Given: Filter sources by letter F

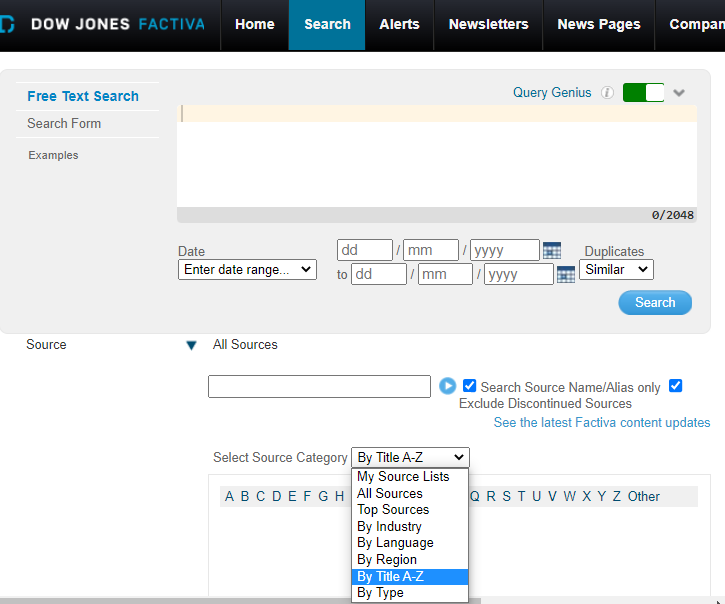Looking at the screenshot, I should [307, 496].
